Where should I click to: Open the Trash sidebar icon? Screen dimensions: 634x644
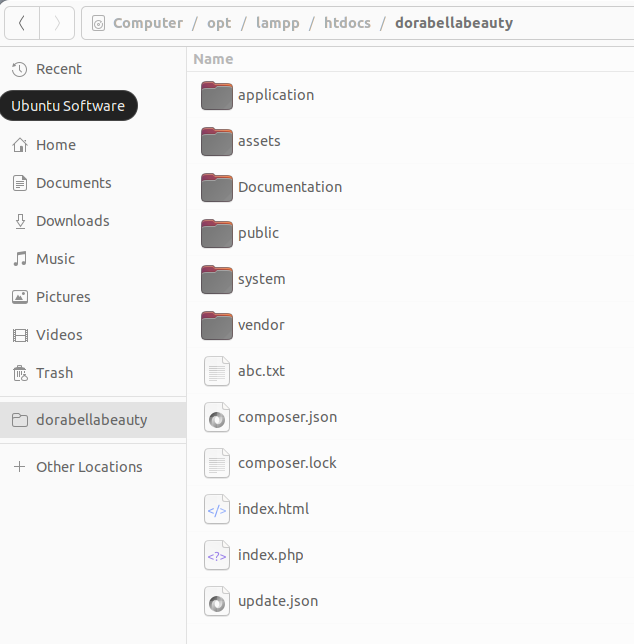point(19,373)
